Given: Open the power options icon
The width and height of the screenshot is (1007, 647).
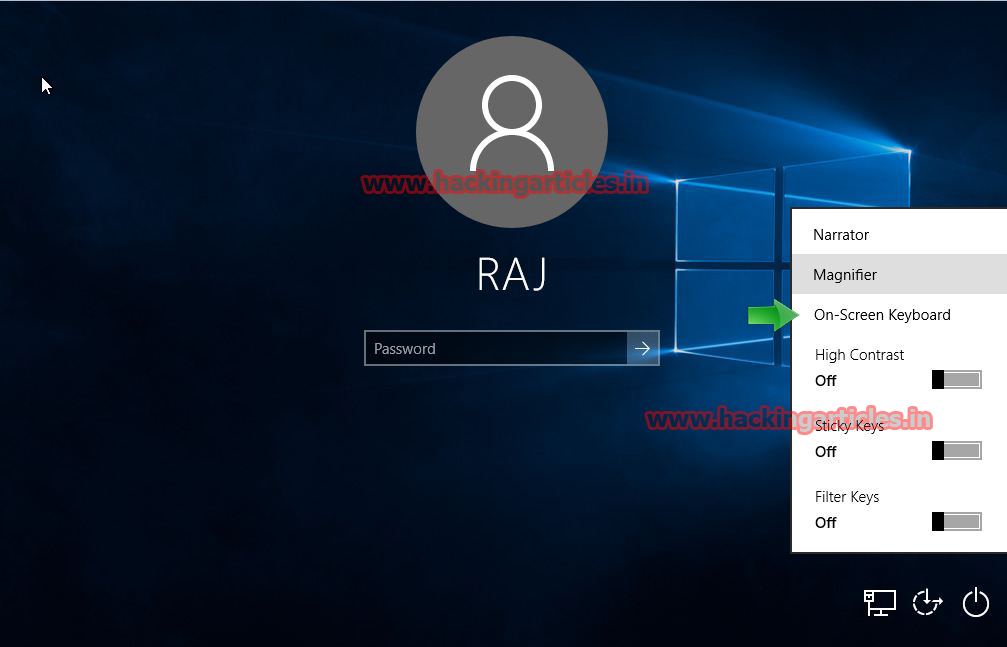Looking at the screenshot, I should click(976, 603).
